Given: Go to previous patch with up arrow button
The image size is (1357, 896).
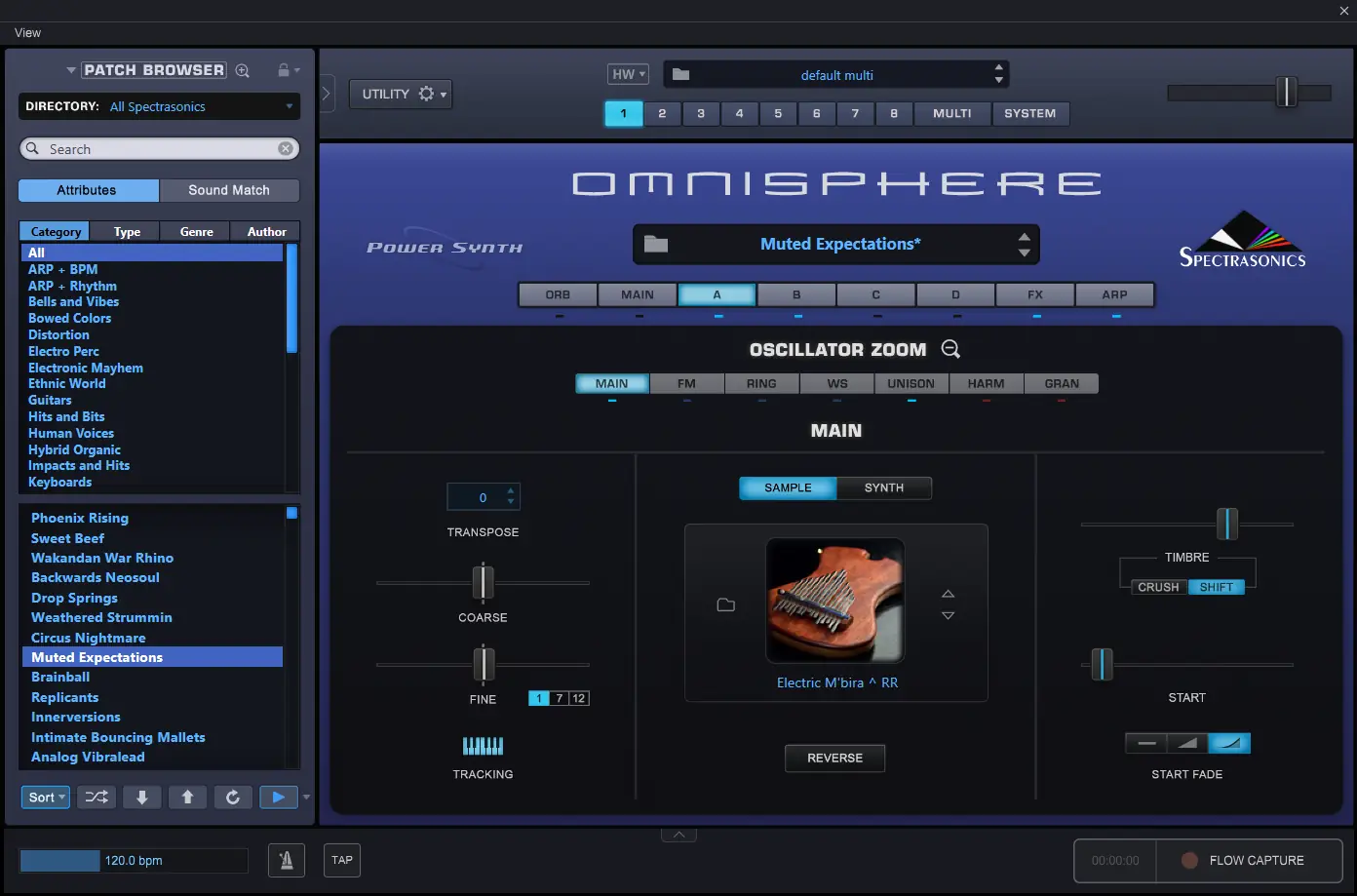Looking at the screenshot, I should [x=188, y=798].
